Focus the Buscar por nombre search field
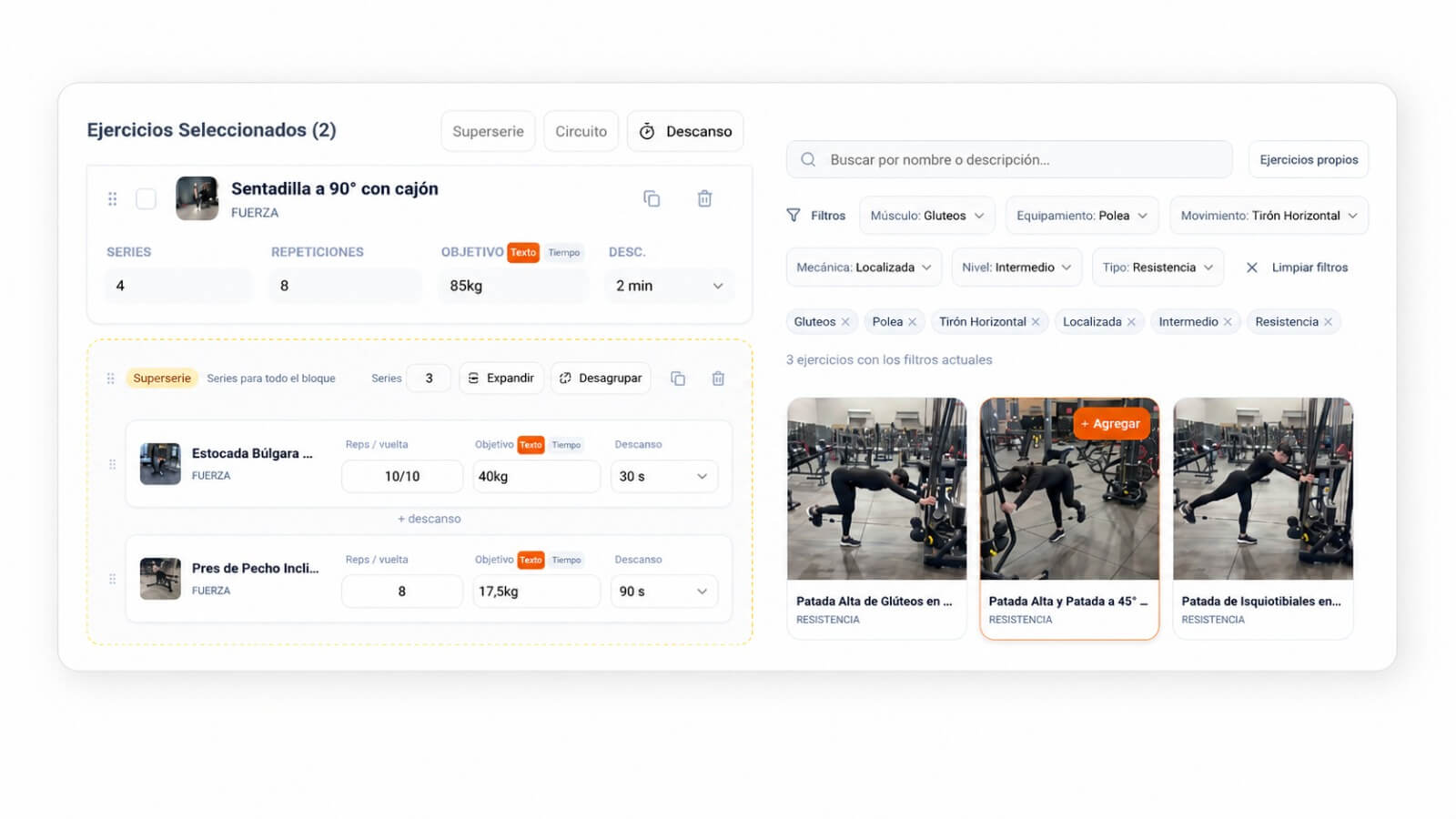Viewport: 1456px width, 819px height. (1009, 159)
